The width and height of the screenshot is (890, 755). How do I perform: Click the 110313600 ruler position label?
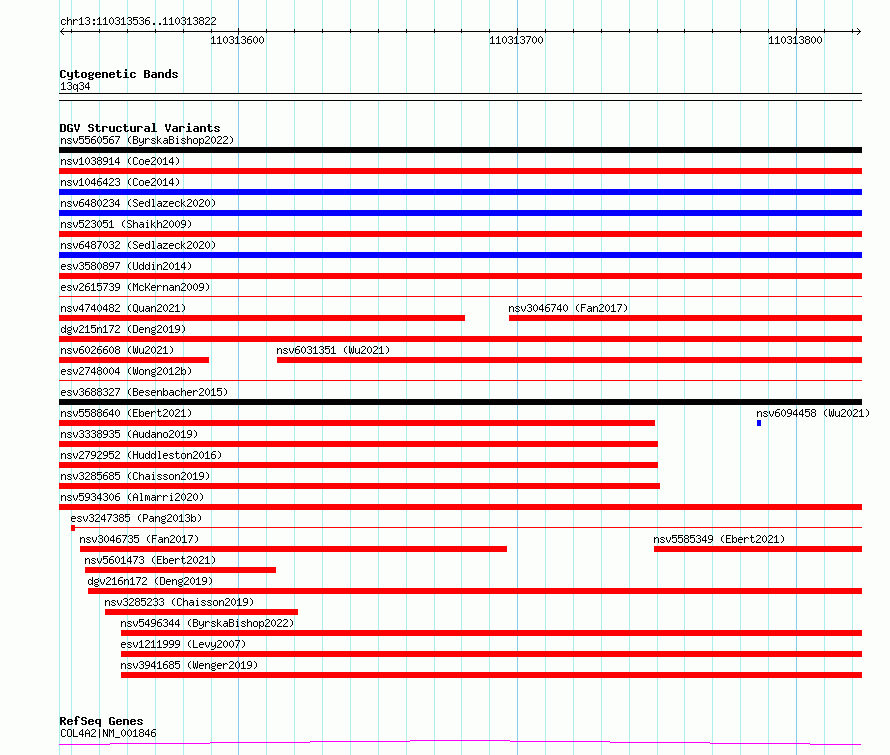pos(237,40)
